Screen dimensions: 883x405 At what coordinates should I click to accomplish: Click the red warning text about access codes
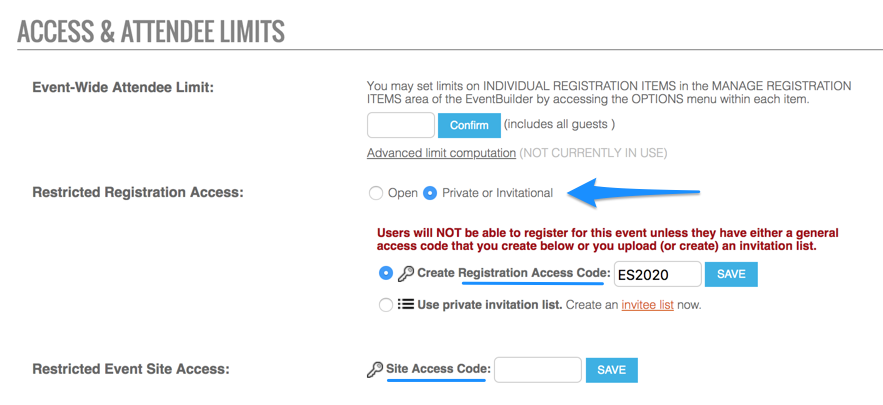coord(608,239)
